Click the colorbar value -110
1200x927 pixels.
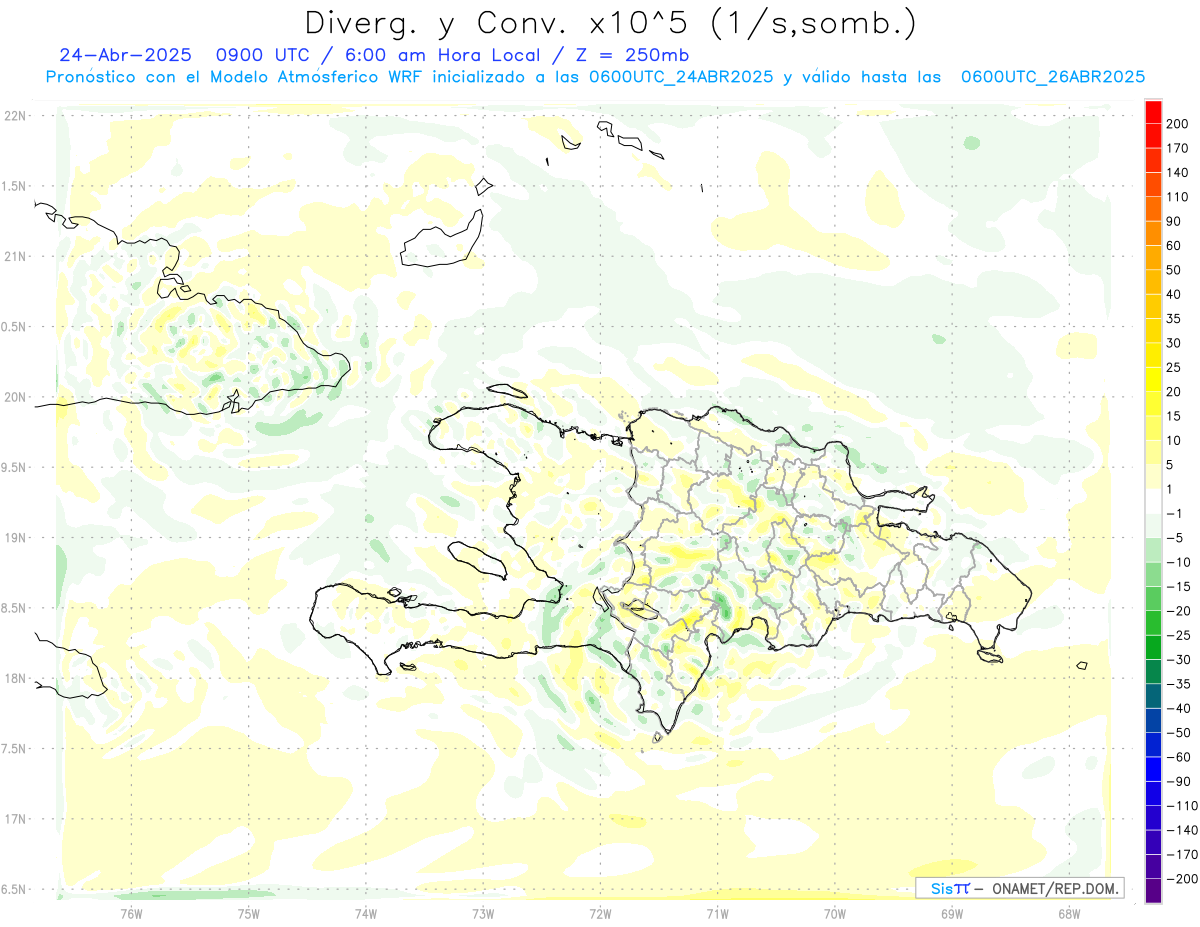[1181, 806]
